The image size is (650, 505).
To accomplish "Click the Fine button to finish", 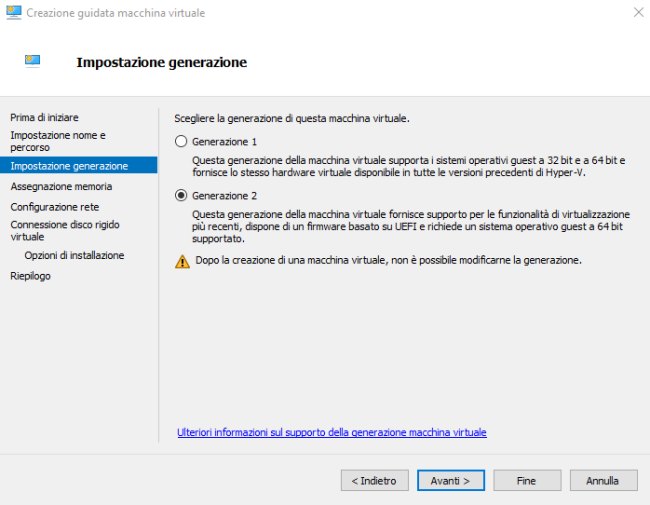I will pyautogui.click(x=527, y=480).
